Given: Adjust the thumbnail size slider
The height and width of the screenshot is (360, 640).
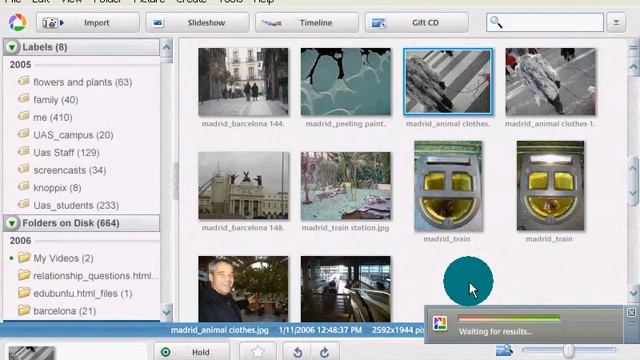Looking at the screenshot, I should (569, 351).
